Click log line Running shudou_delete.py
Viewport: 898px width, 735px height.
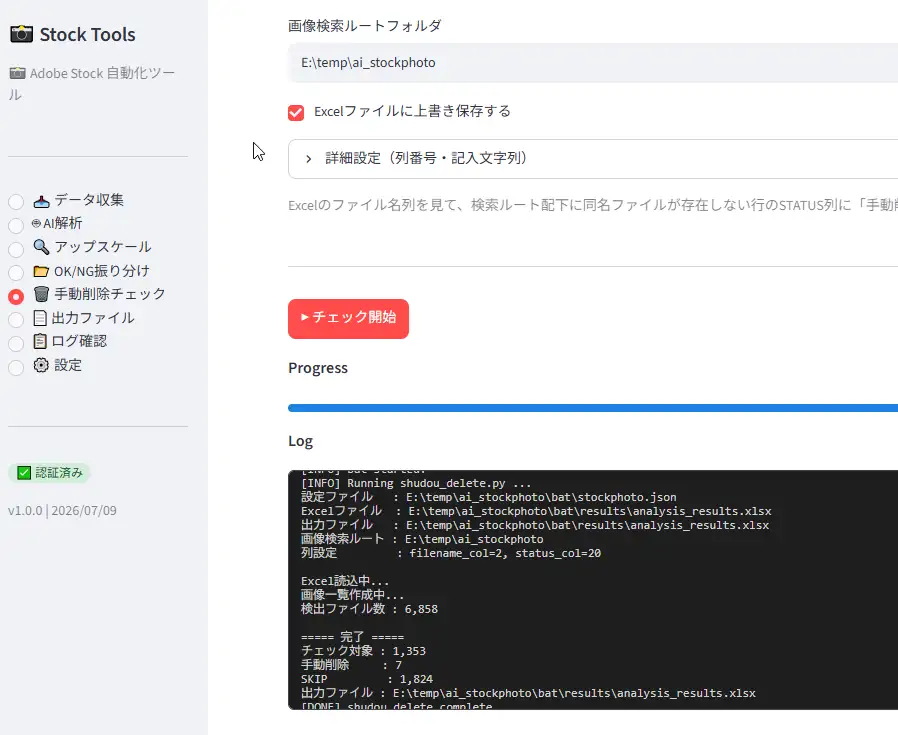[x=416, y=483]
